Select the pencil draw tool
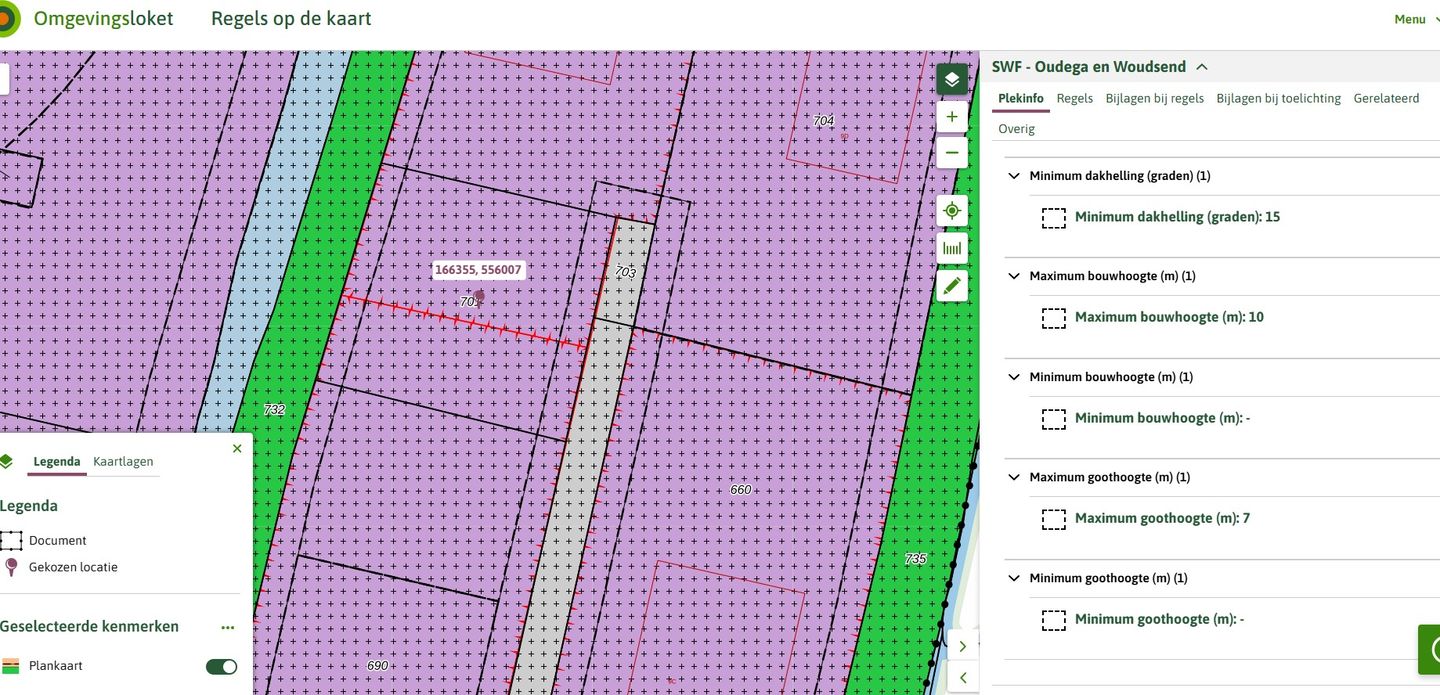Image resolution: width=1440 pixels, height=695 pixels. (x=951, y=286)
